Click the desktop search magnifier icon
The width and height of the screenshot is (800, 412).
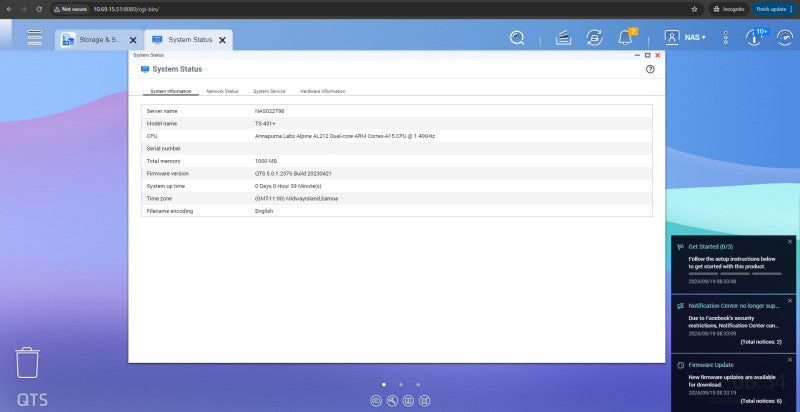click(517, 38)
